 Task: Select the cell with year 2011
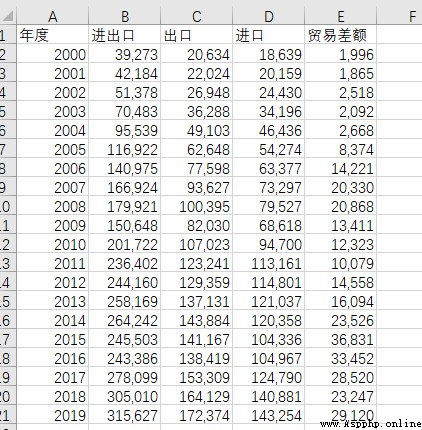tap(53, 263)
